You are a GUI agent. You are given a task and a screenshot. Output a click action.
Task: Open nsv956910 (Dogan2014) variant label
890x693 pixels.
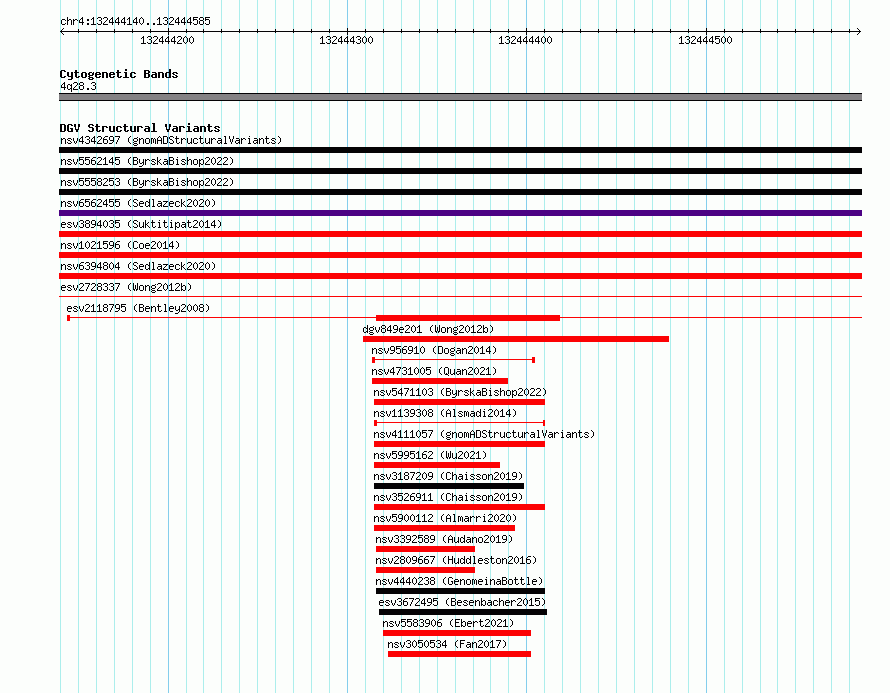coord(434,350)
